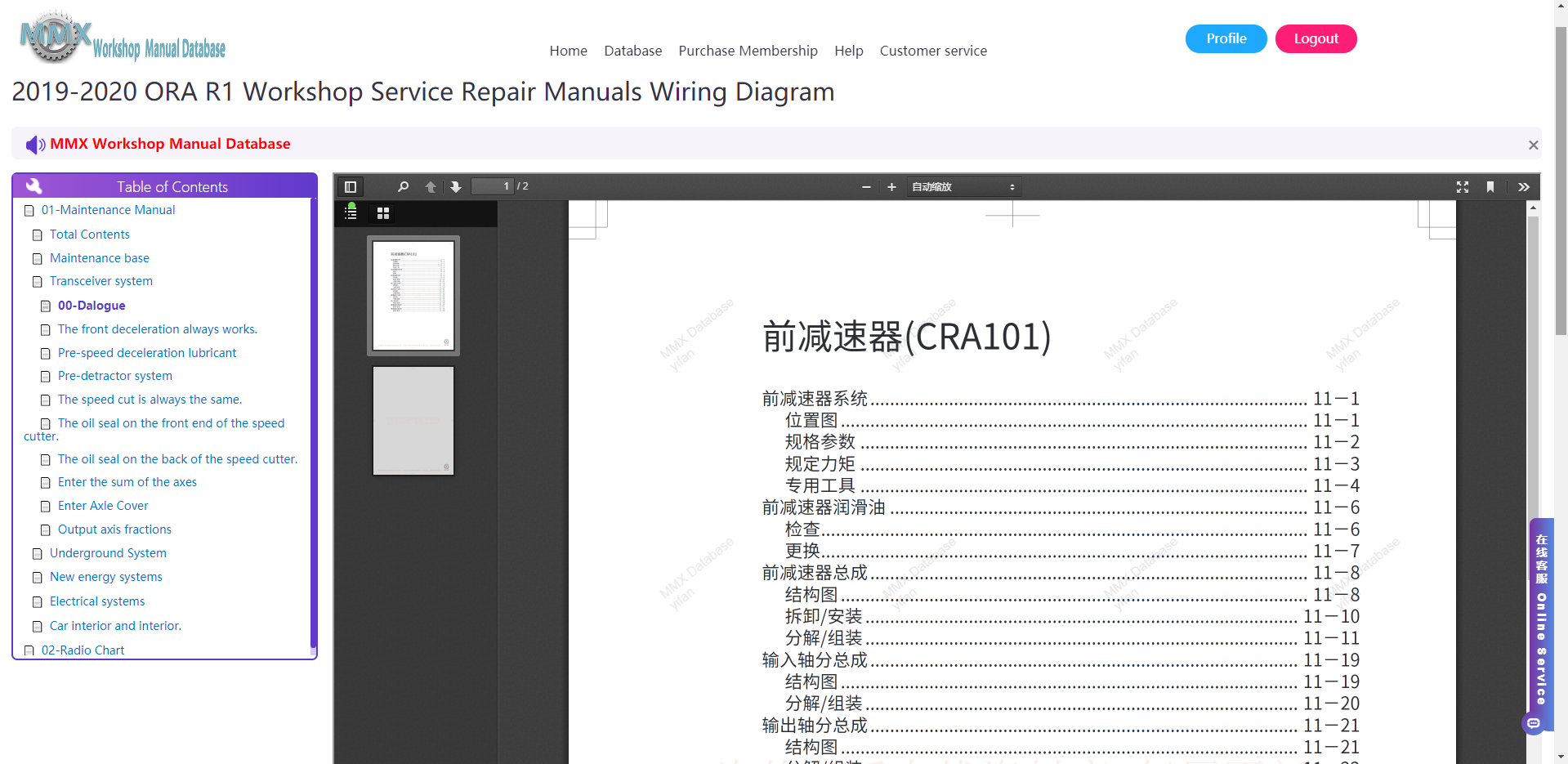This screenshot has width=1568, height=764.
Task: Open the zoom level dropdown
Action: 963,187
